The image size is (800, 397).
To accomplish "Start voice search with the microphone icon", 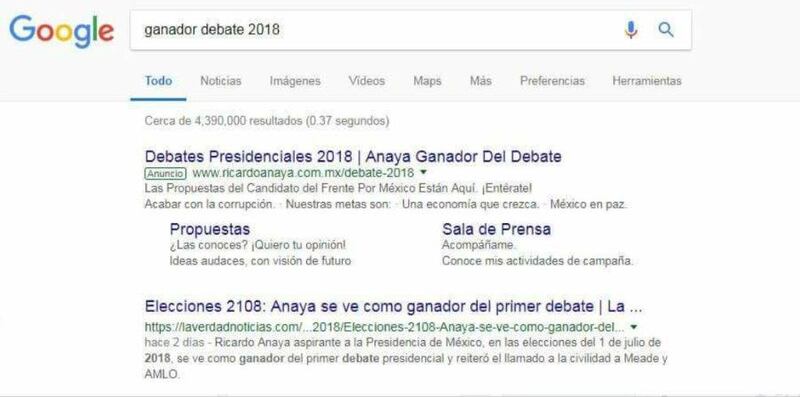I will tap(631, 30).
